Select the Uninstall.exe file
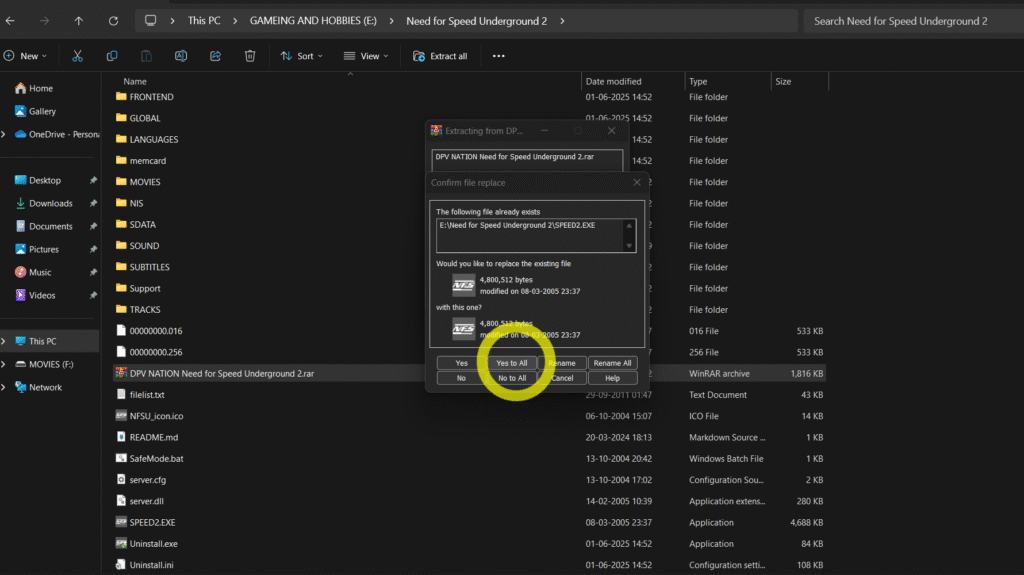1024x575 pixels. tap(146, 544)
